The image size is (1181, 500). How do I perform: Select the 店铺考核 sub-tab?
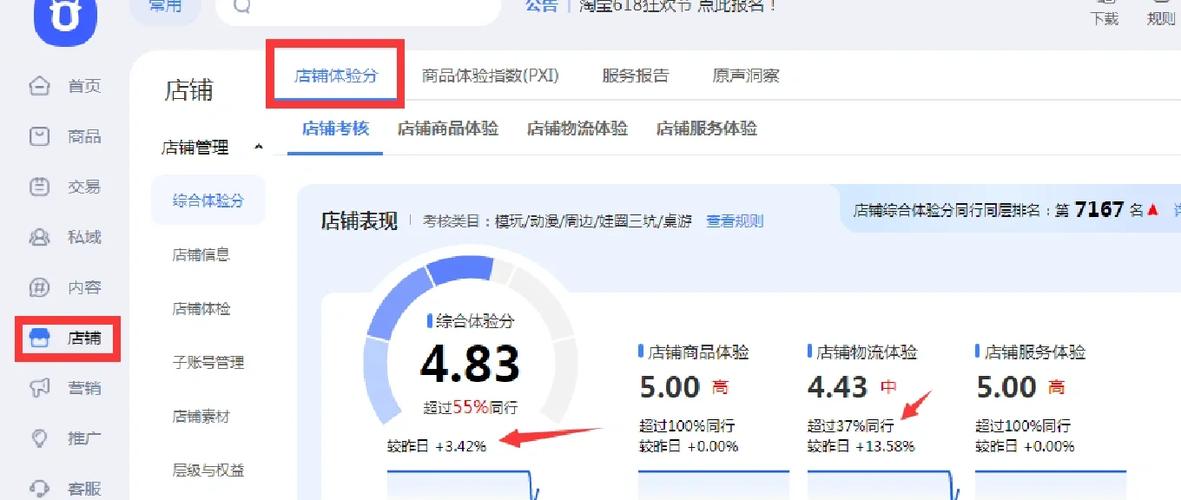click(335, 128)
